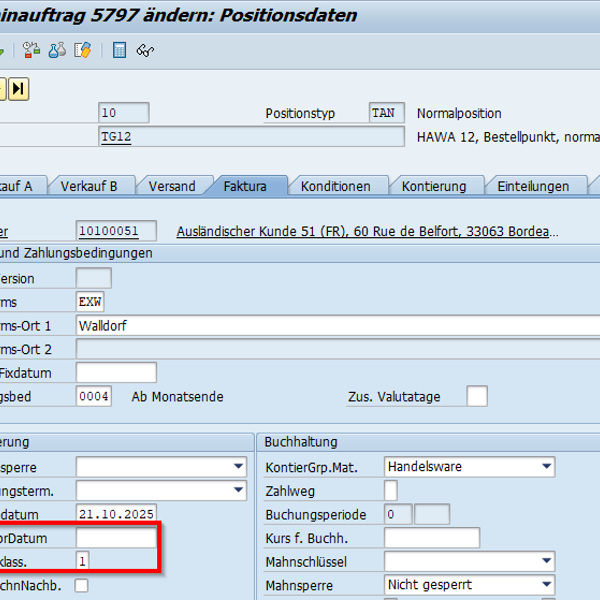Viewport: 600px width, 600px height.
Task: Open the Versand tab
Action: [x=172, y=186]
